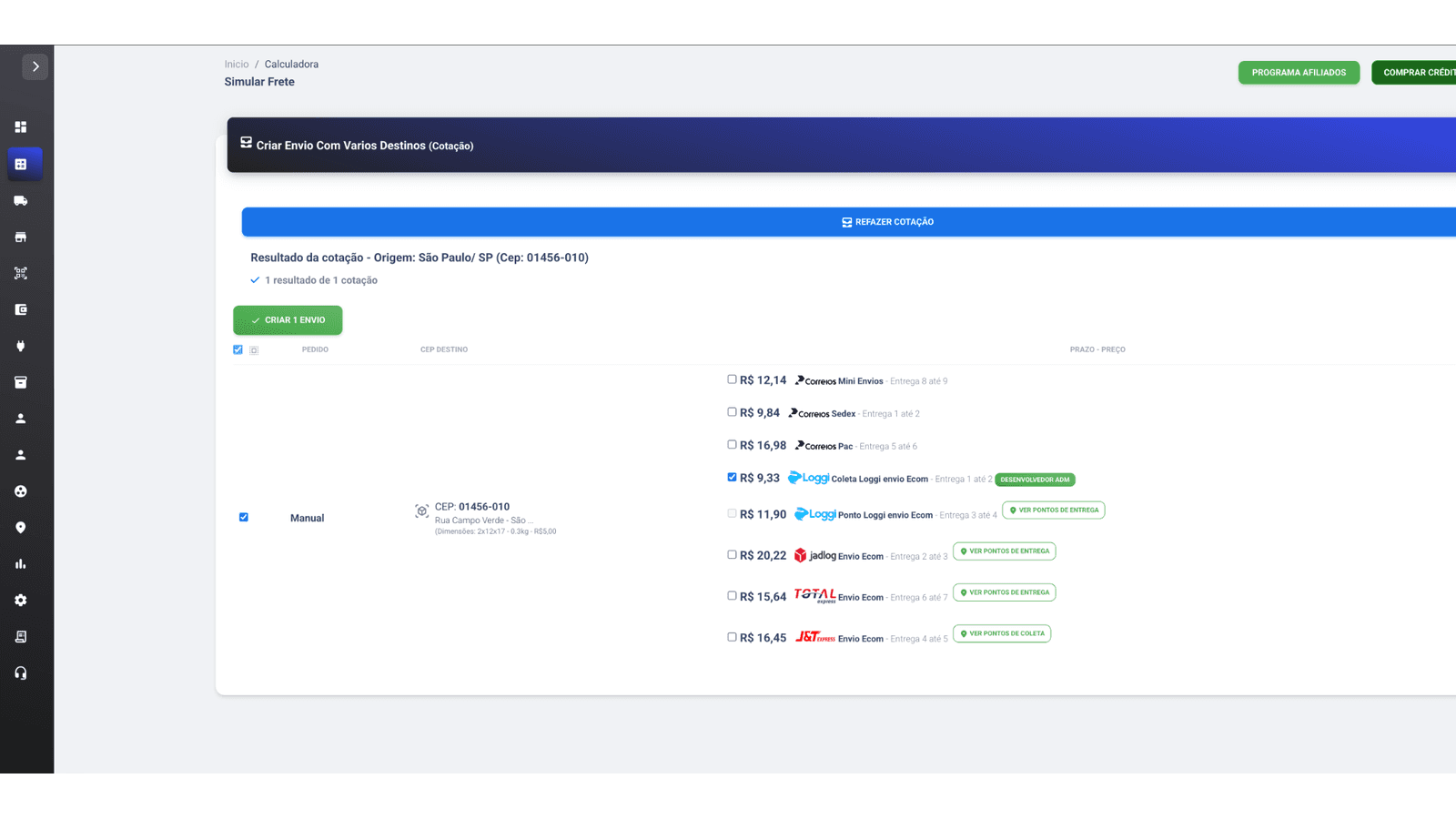Check the R$ 16,45 J&T Express option
1456x819 pixels.
[x=732, y=637]
